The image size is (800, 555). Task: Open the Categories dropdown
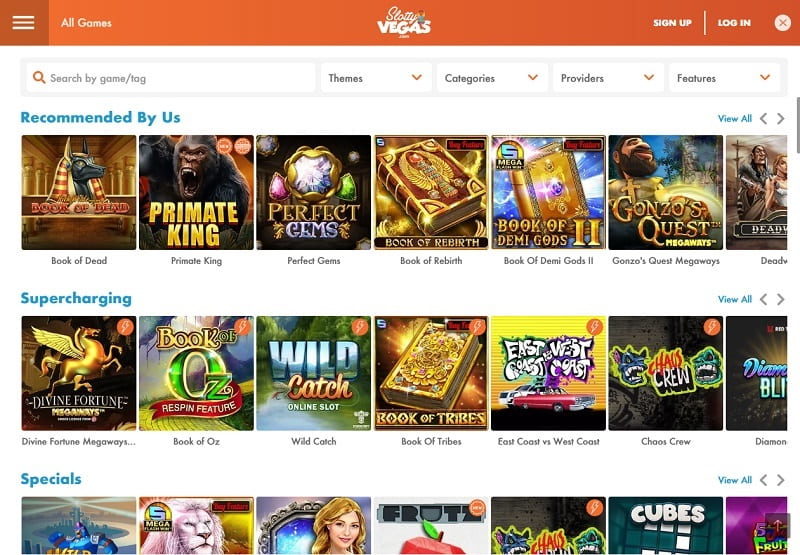click(492, 78)
